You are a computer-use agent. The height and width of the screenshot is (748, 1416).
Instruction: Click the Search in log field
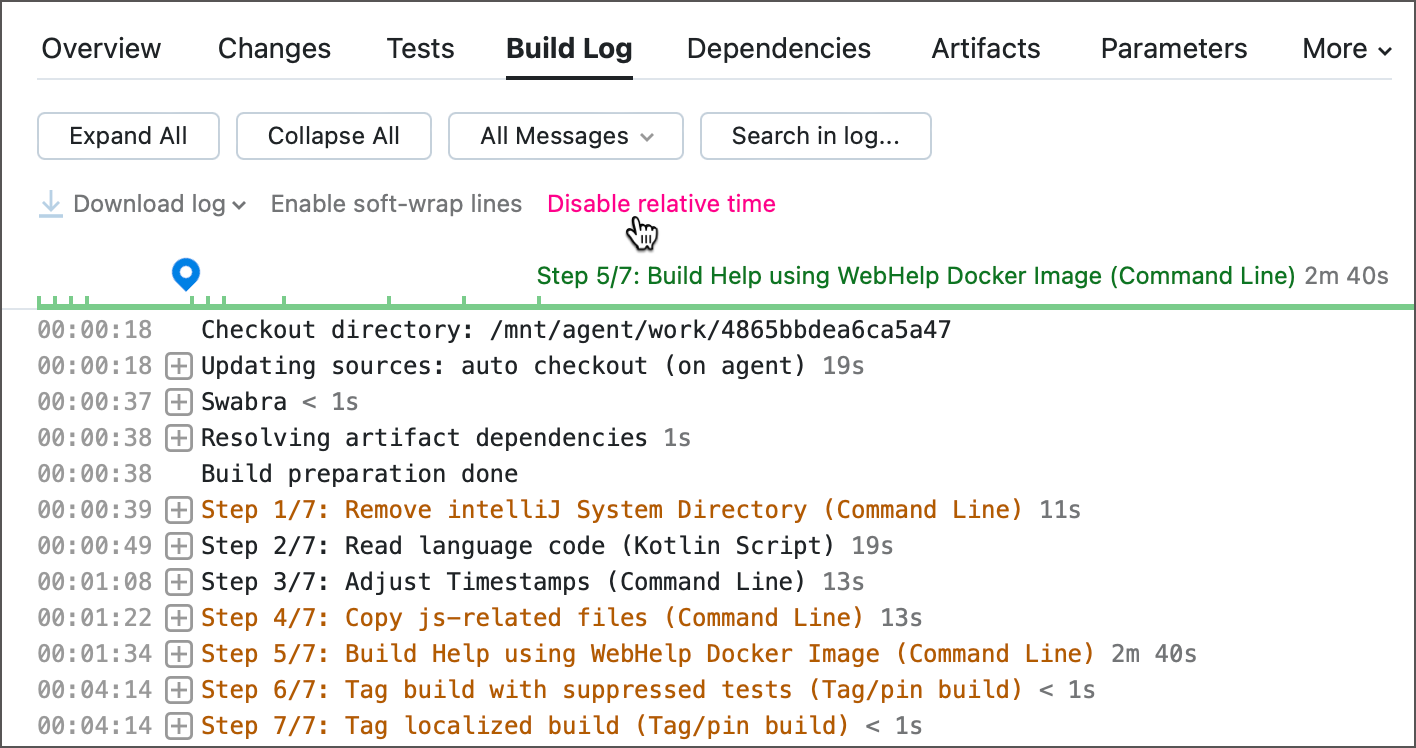pos(815,136)
